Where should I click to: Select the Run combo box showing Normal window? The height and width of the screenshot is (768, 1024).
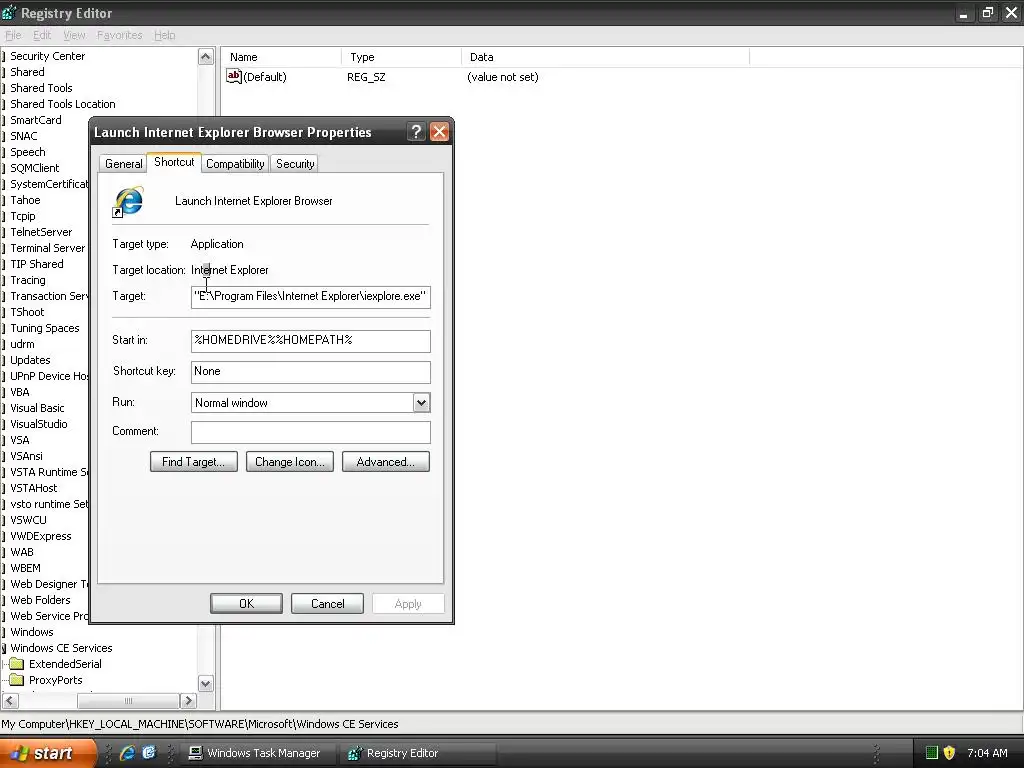pyautogui.click(x=310, y=403)
